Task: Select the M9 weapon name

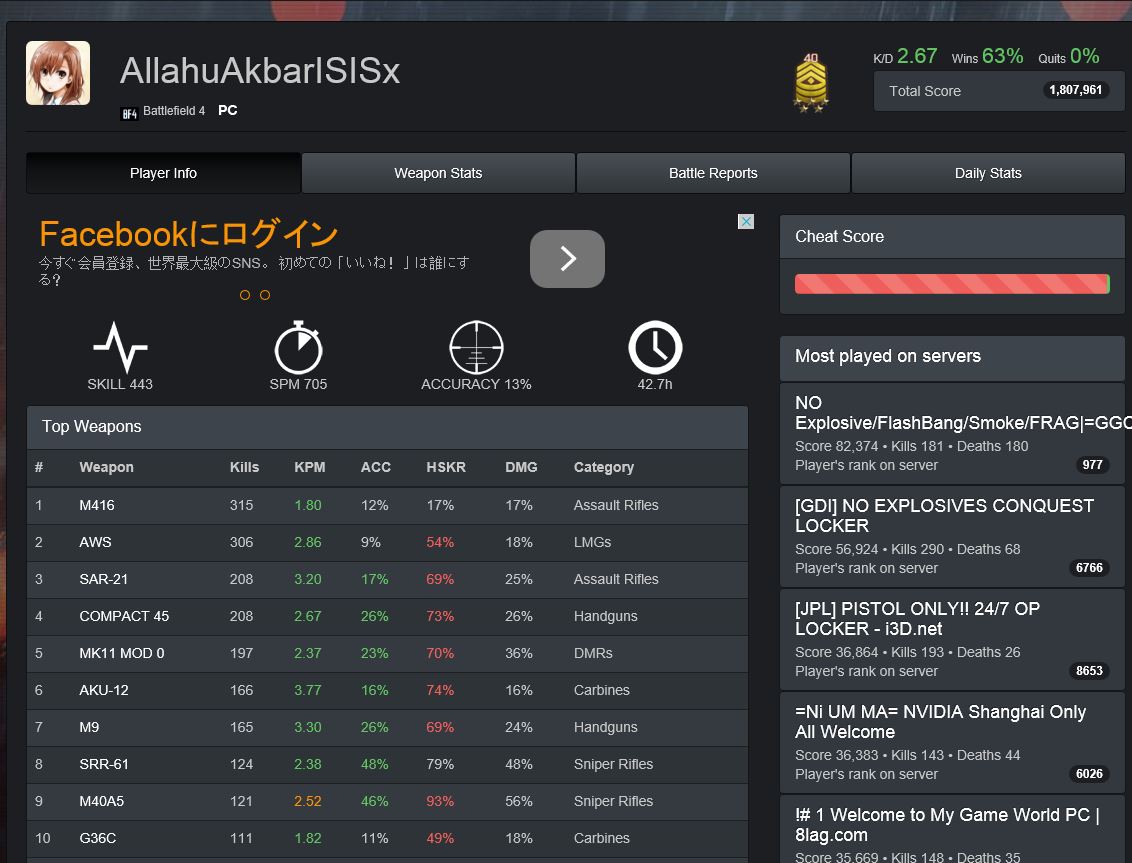Action: (89, 727)
